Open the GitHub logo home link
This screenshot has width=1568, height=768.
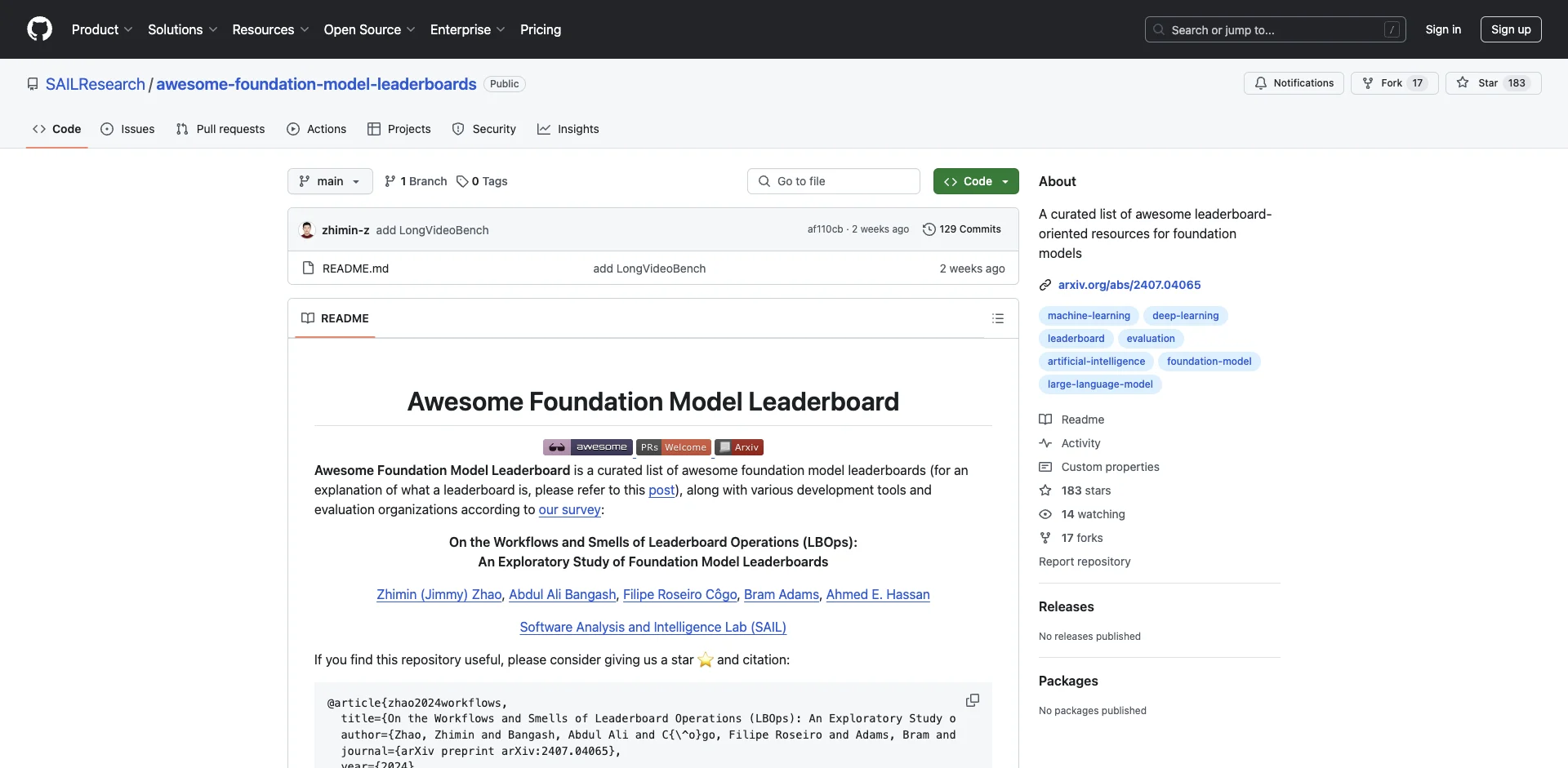point(39,29)
